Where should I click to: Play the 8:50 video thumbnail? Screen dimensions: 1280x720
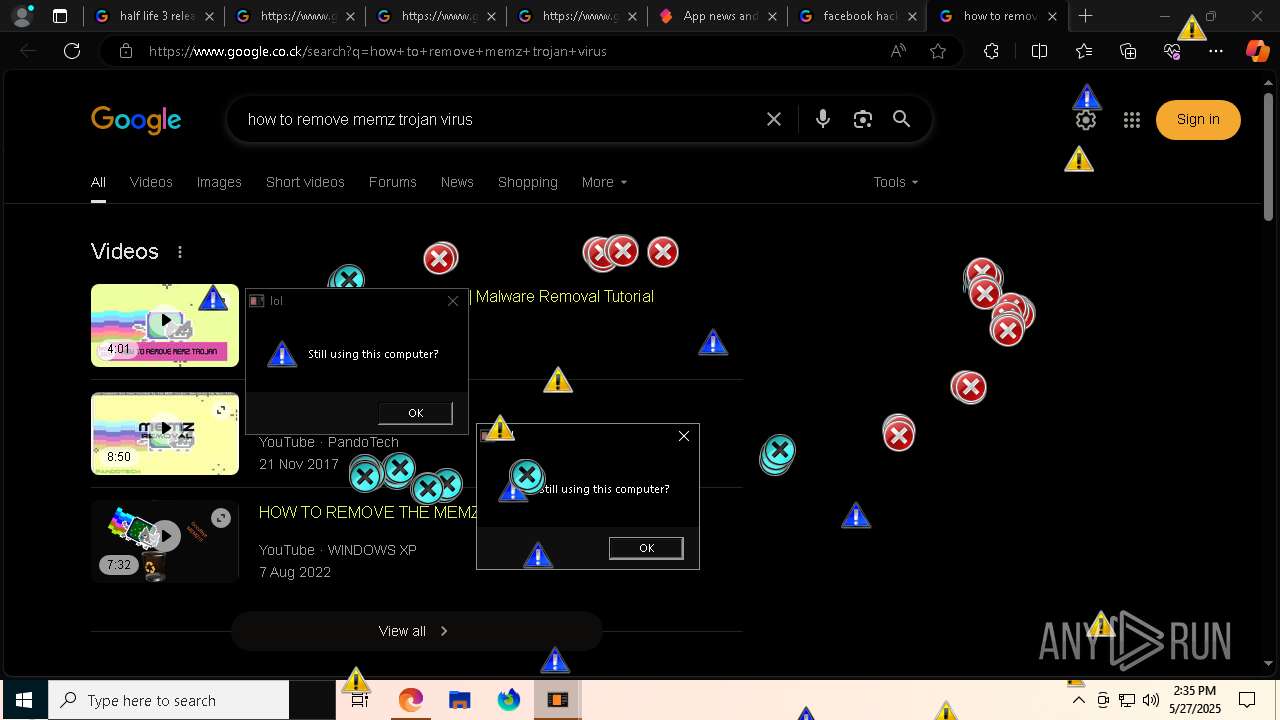(165, 433)
